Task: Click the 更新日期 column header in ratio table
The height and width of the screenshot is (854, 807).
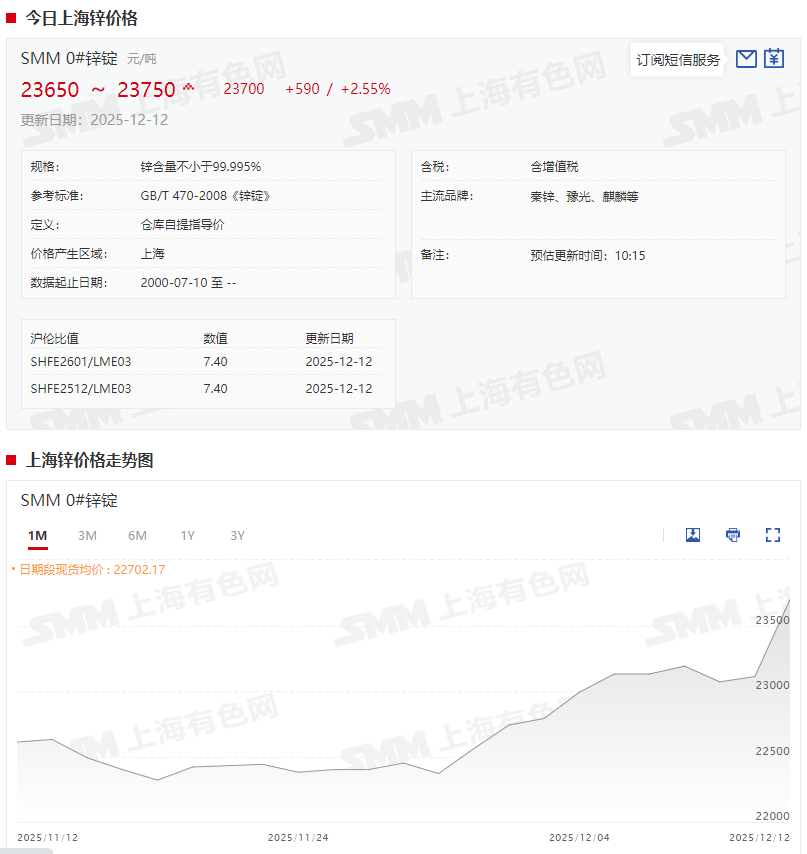Action: pos(329,338)
